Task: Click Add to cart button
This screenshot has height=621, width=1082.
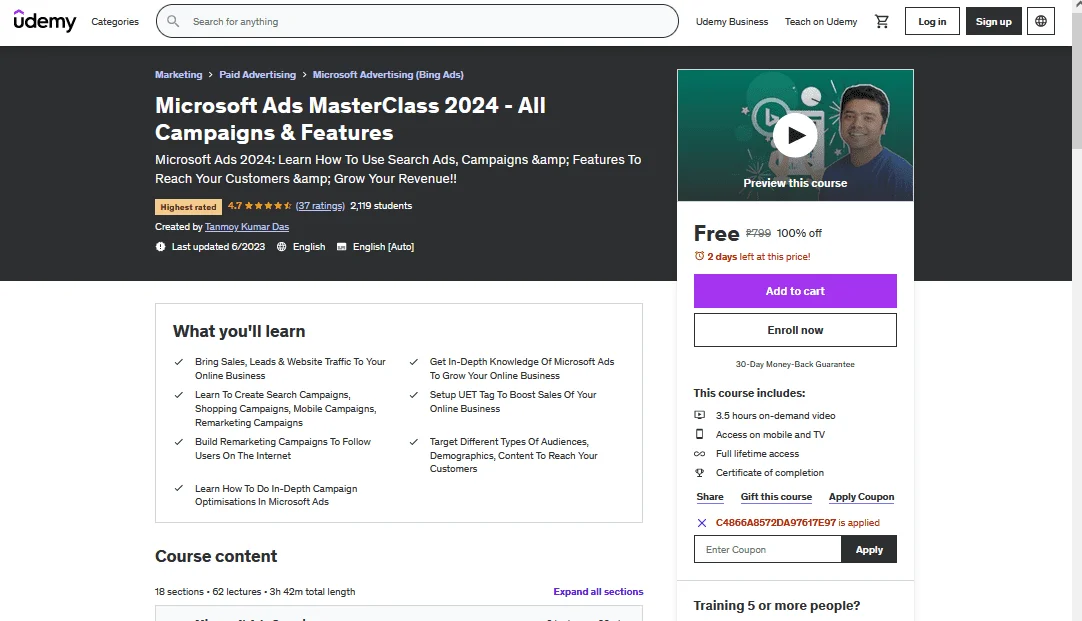Action: pos(795,291)
